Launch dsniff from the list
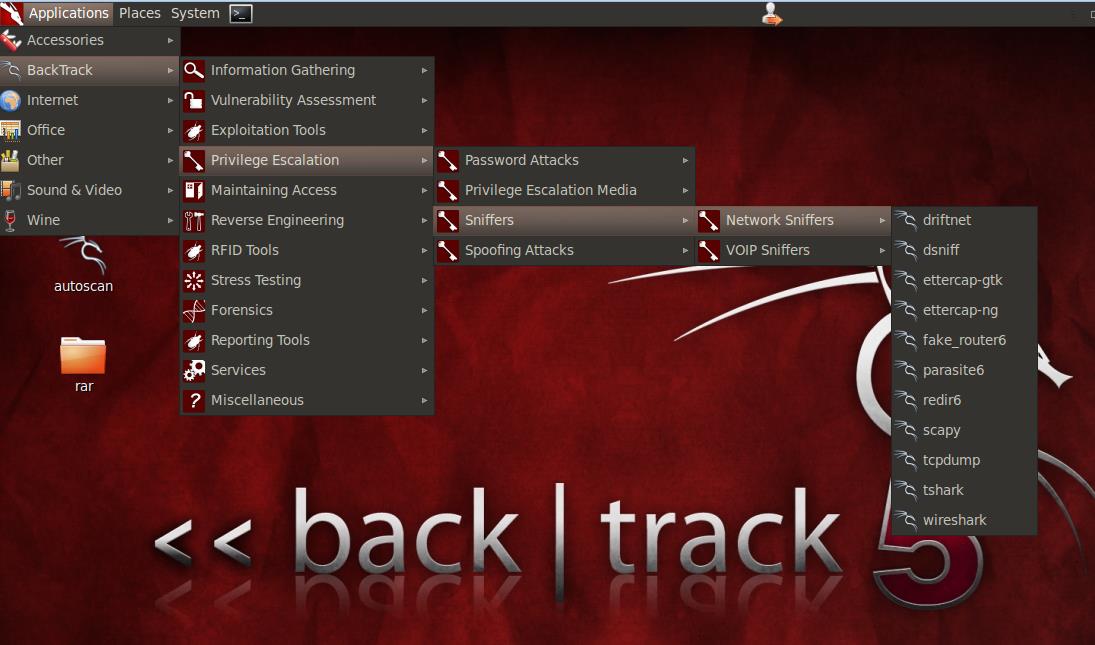Screen dimensions: 1095x645 coord(964,251)
